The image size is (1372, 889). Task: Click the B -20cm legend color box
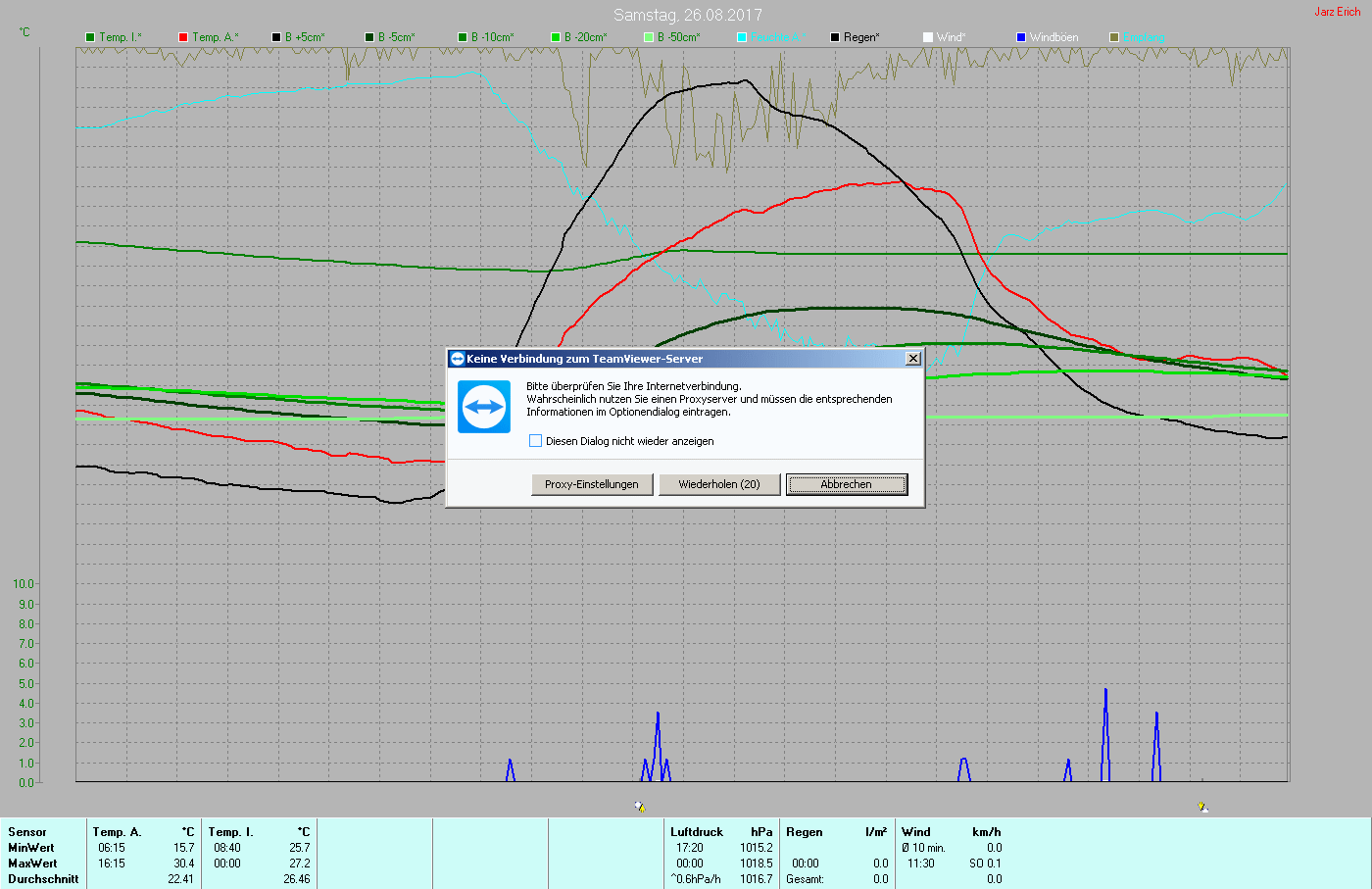coord(556,37)
